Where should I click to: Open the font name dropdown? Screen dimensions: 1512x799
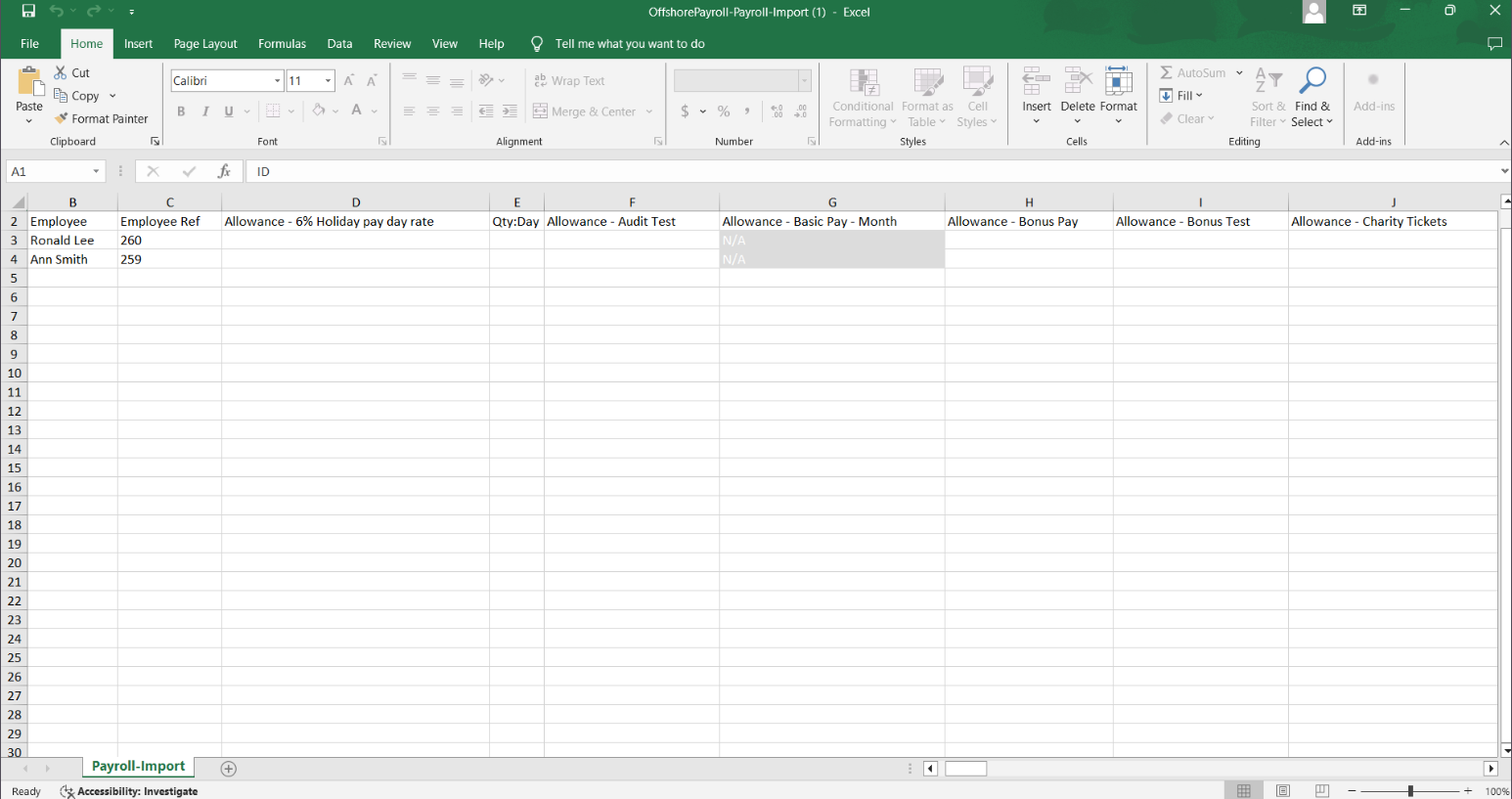pos(278,81)
